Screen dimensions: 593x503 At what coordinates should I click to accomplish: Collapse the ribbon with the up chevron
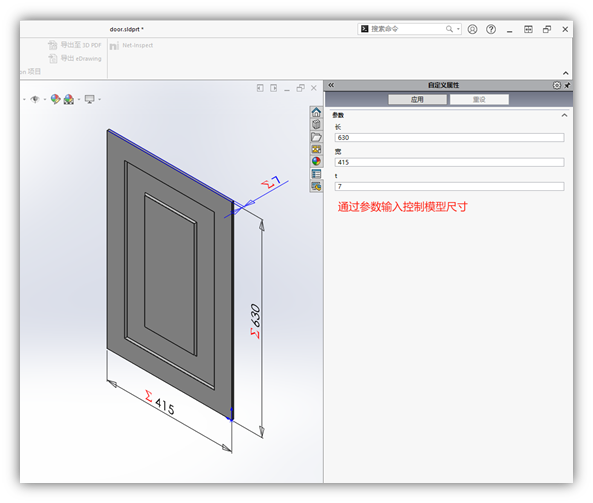coord(565,73)
